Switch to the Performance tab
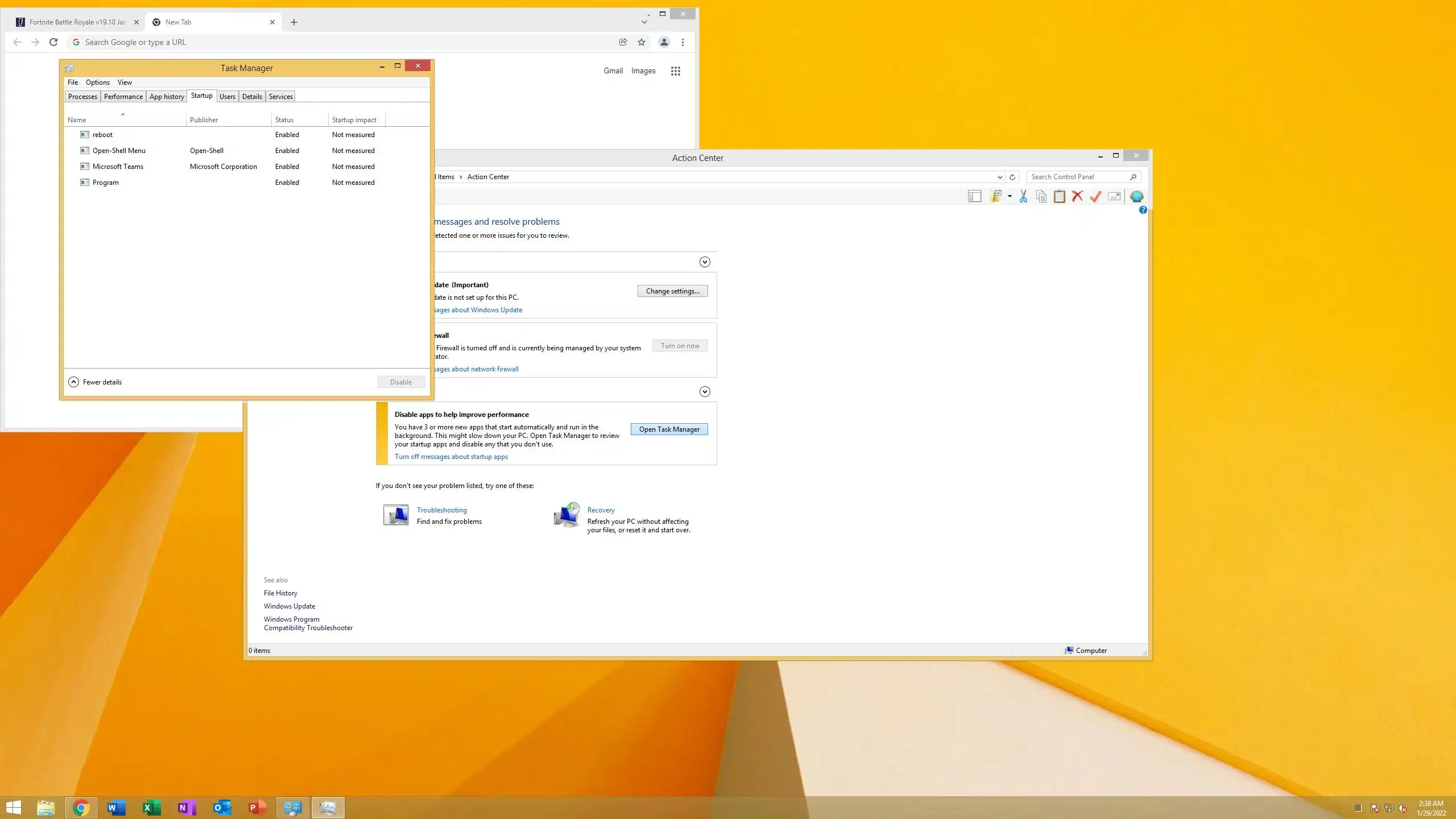This screenshot has width=1456, height=819. click(x=123, y=97)
